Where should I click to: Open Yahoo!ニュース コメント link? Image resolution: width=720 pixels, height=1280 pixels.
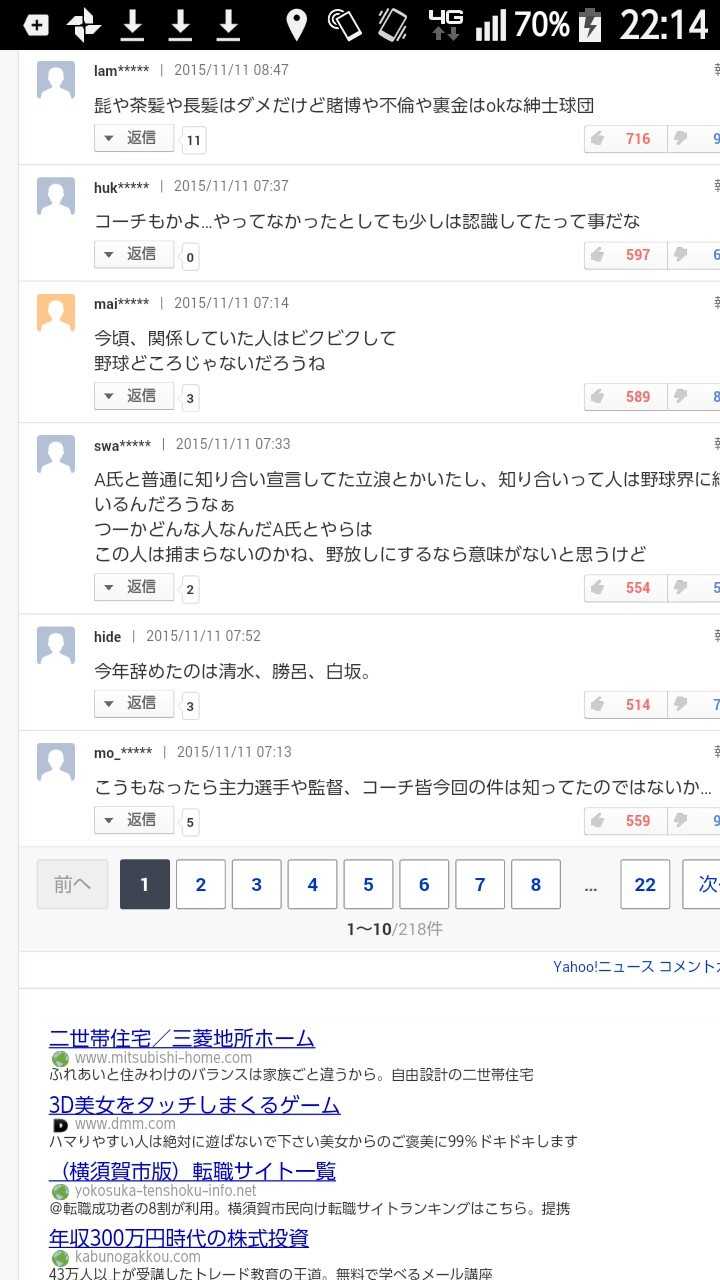636,966
